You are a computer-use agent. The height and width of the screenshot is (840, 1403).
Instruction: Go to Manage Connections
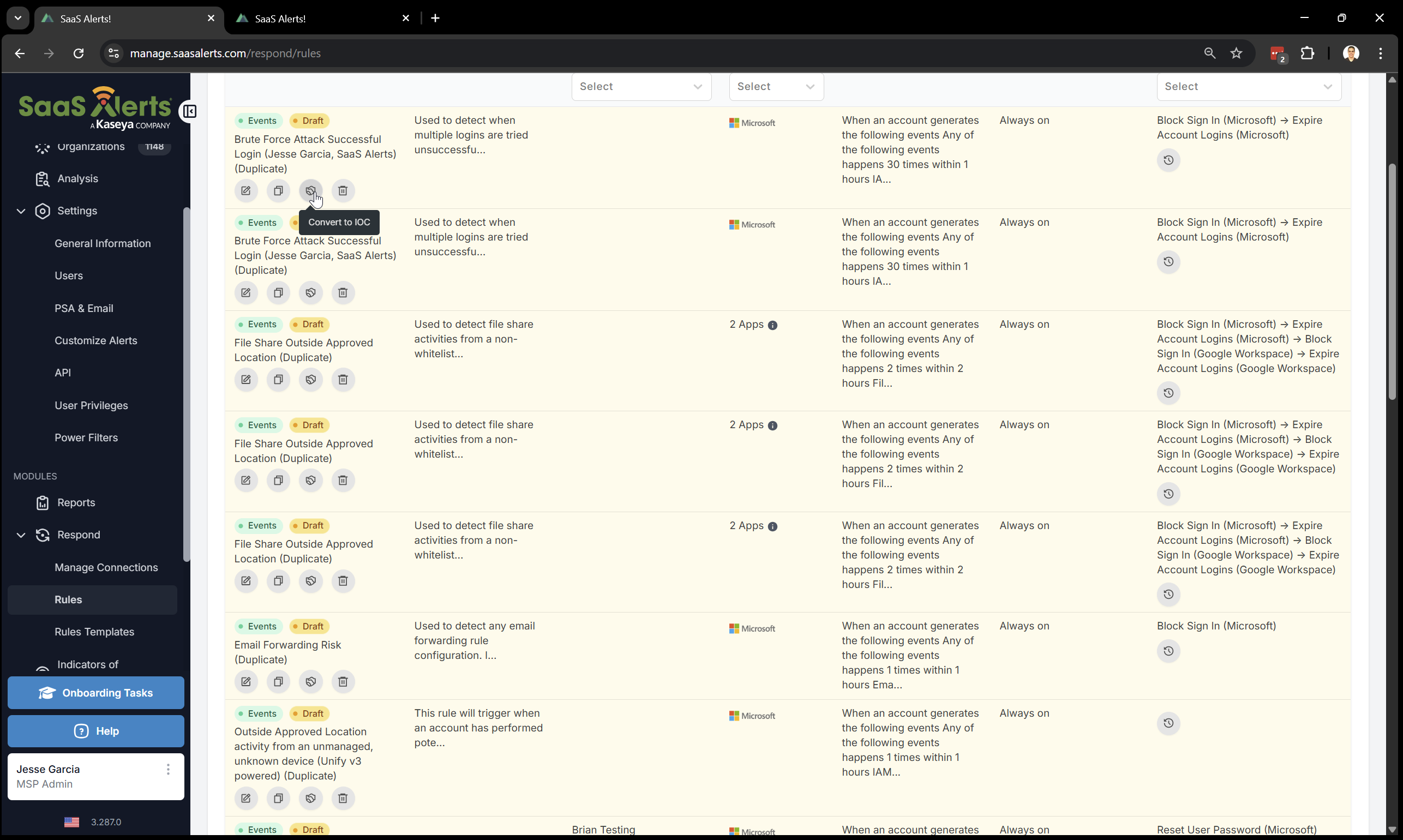pos(106,567)
